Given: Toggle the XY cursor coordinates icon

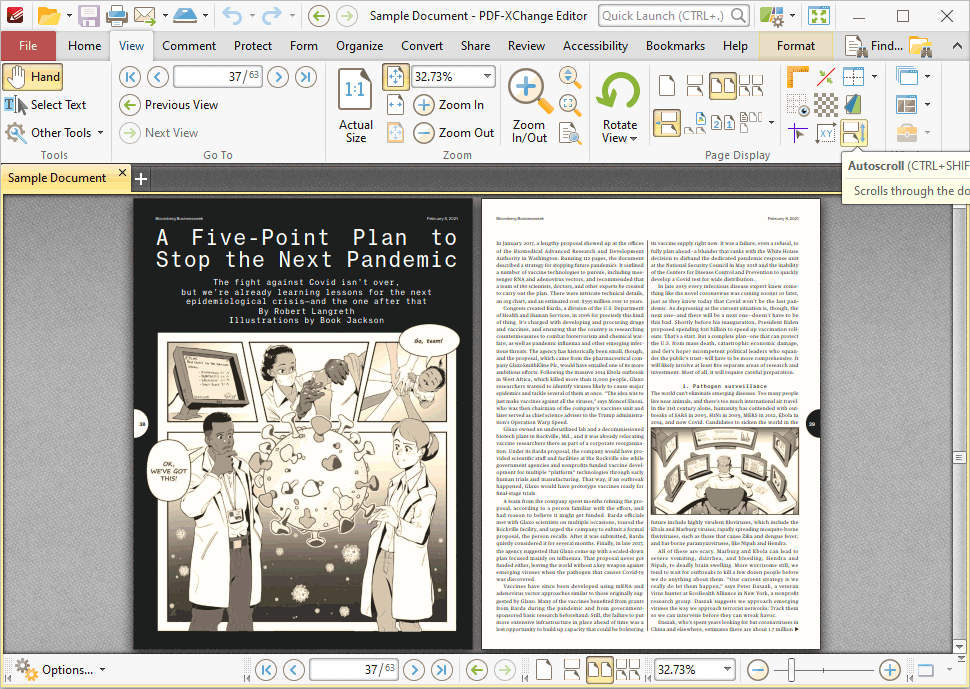Looking at the screenshot, I should pos(825,132).
